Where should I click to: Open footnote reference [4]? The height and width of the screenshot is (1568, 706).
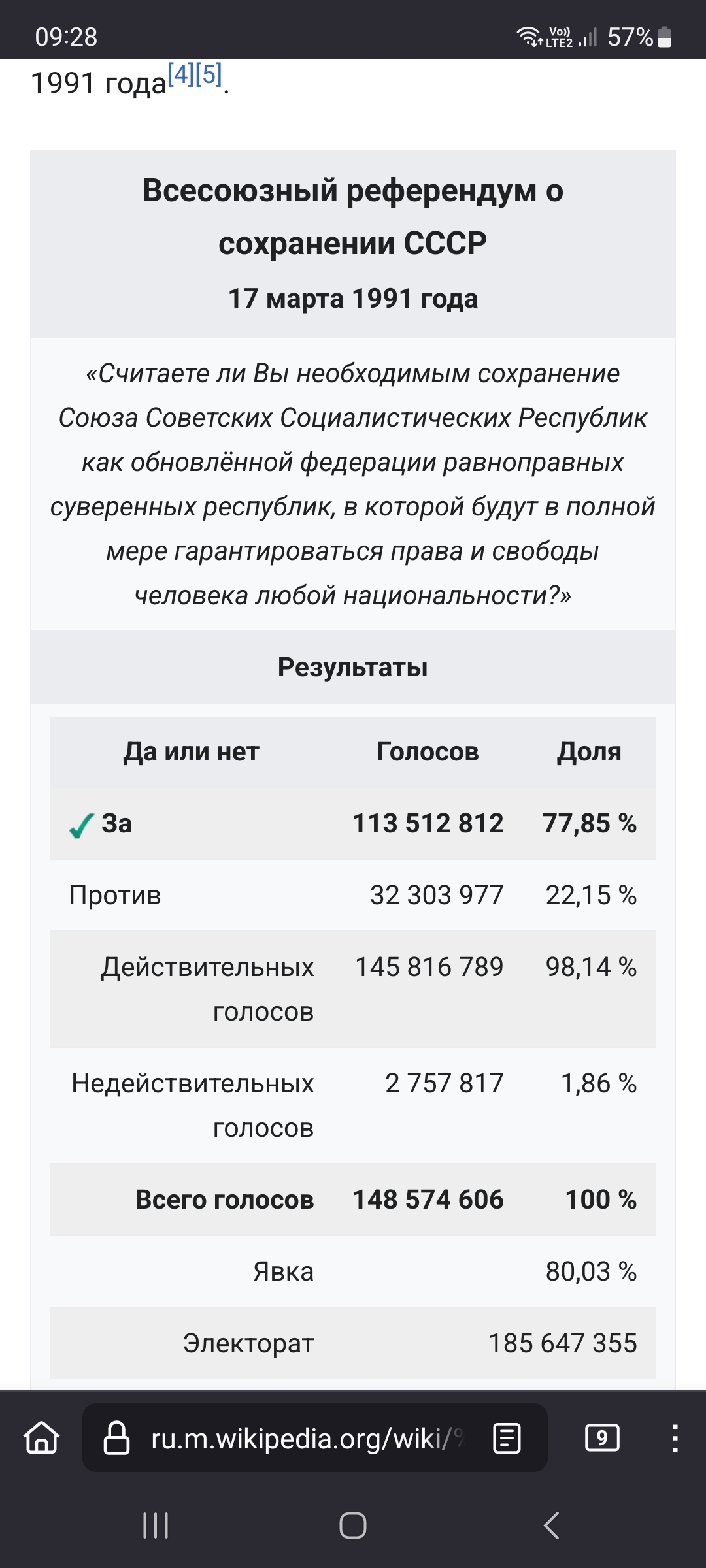181,74
